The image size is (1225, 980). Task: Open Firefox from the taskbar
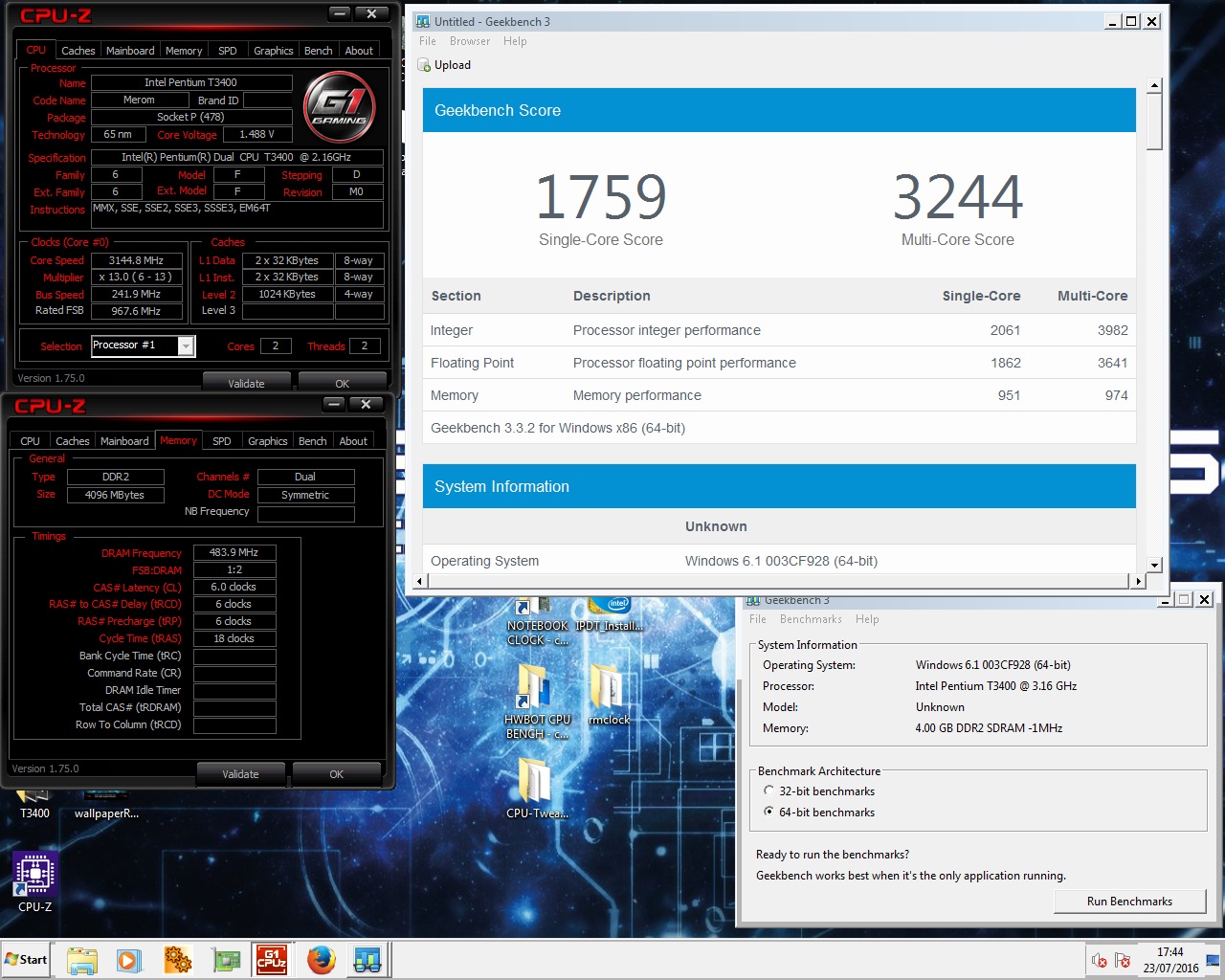click(x=321, y=960)
